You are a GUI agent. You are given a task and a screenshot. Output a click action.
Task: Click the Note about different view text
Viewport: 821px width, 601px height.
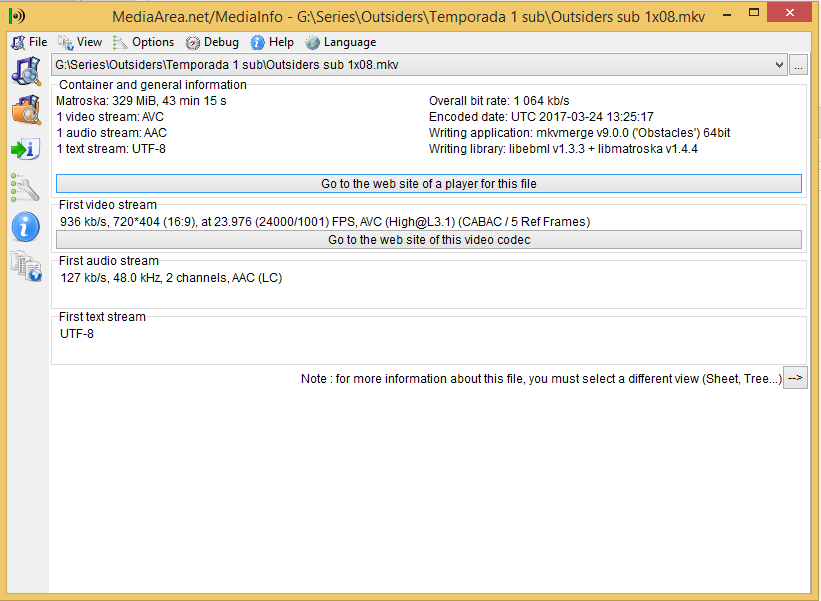[541, 379]
